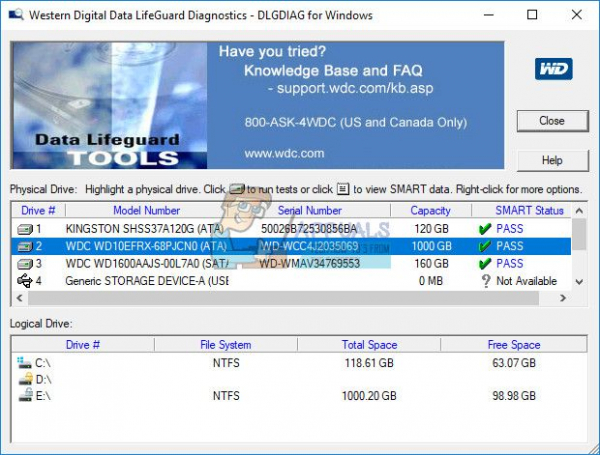This screenshot has height=455, width=600.
Task: Sort logical drives by Total Space header
Action: [369, 345]
